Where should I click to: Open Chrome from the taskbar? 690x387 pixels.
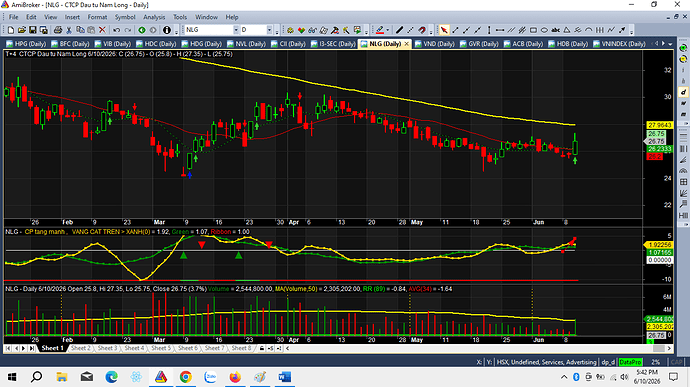(x=185, y=377)
